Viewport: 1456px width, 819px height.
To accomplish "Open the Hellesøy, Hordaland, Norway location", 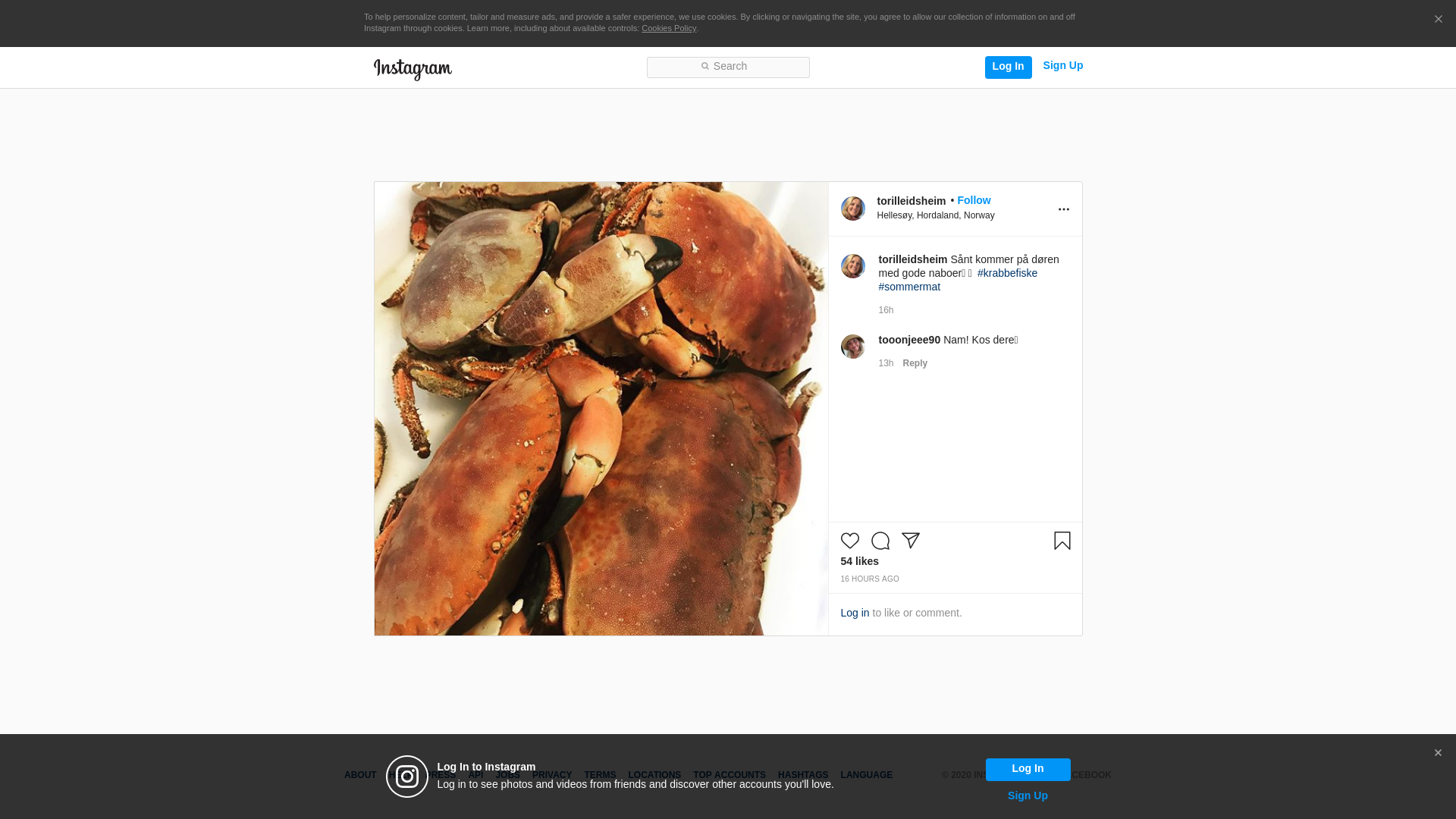I will 935,215.
